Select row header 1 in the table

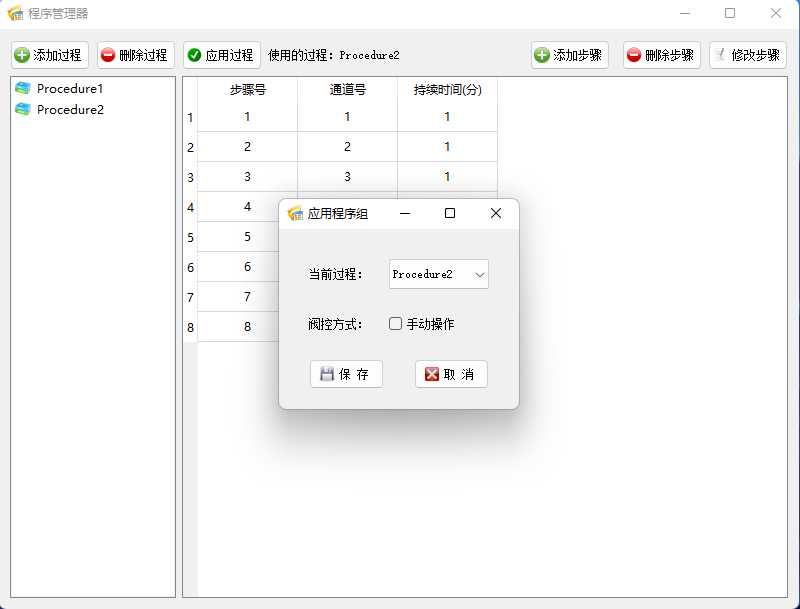pos(190,117)
